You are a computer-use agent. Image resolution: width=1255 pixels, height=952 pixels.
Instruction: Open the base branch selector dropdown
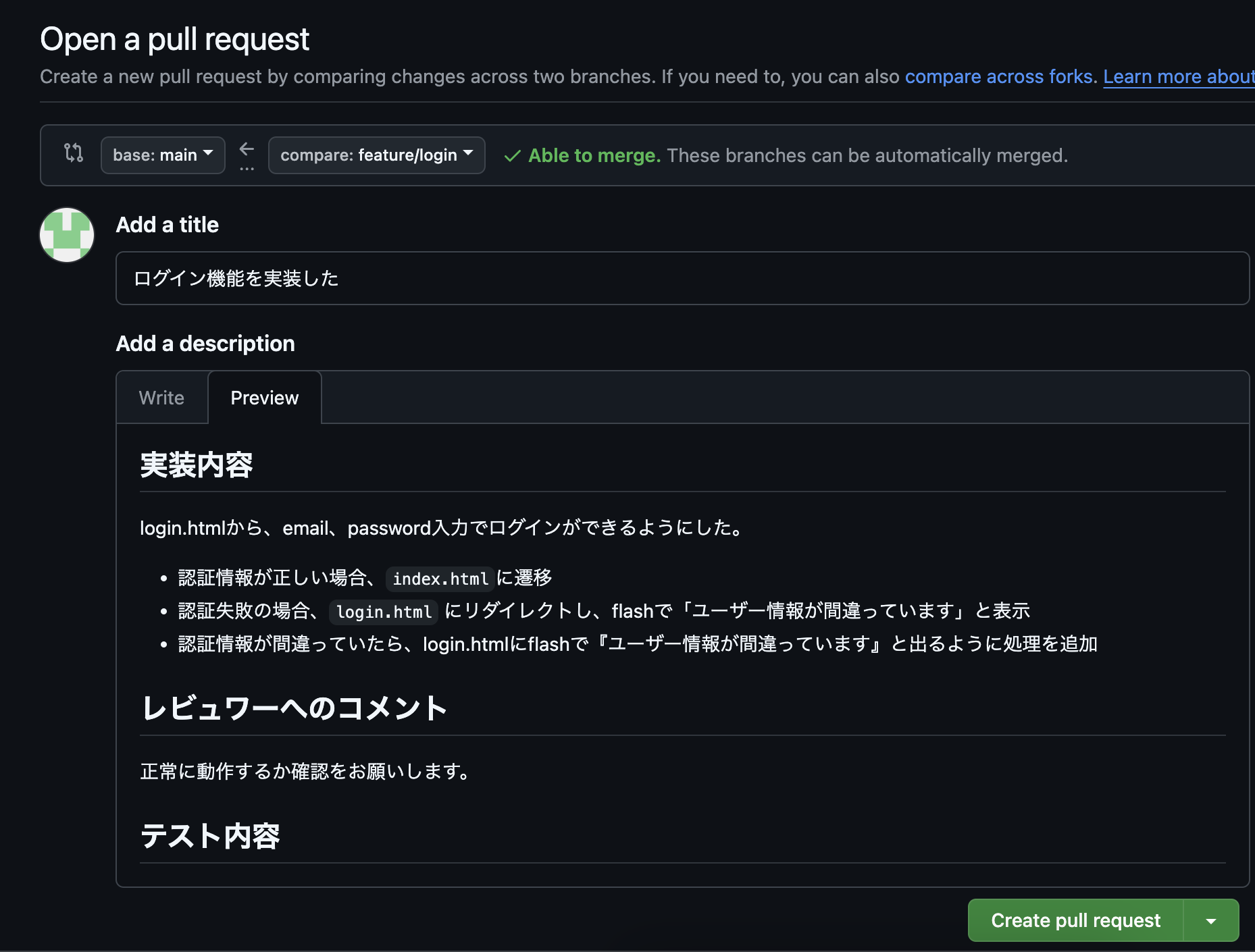162,155
